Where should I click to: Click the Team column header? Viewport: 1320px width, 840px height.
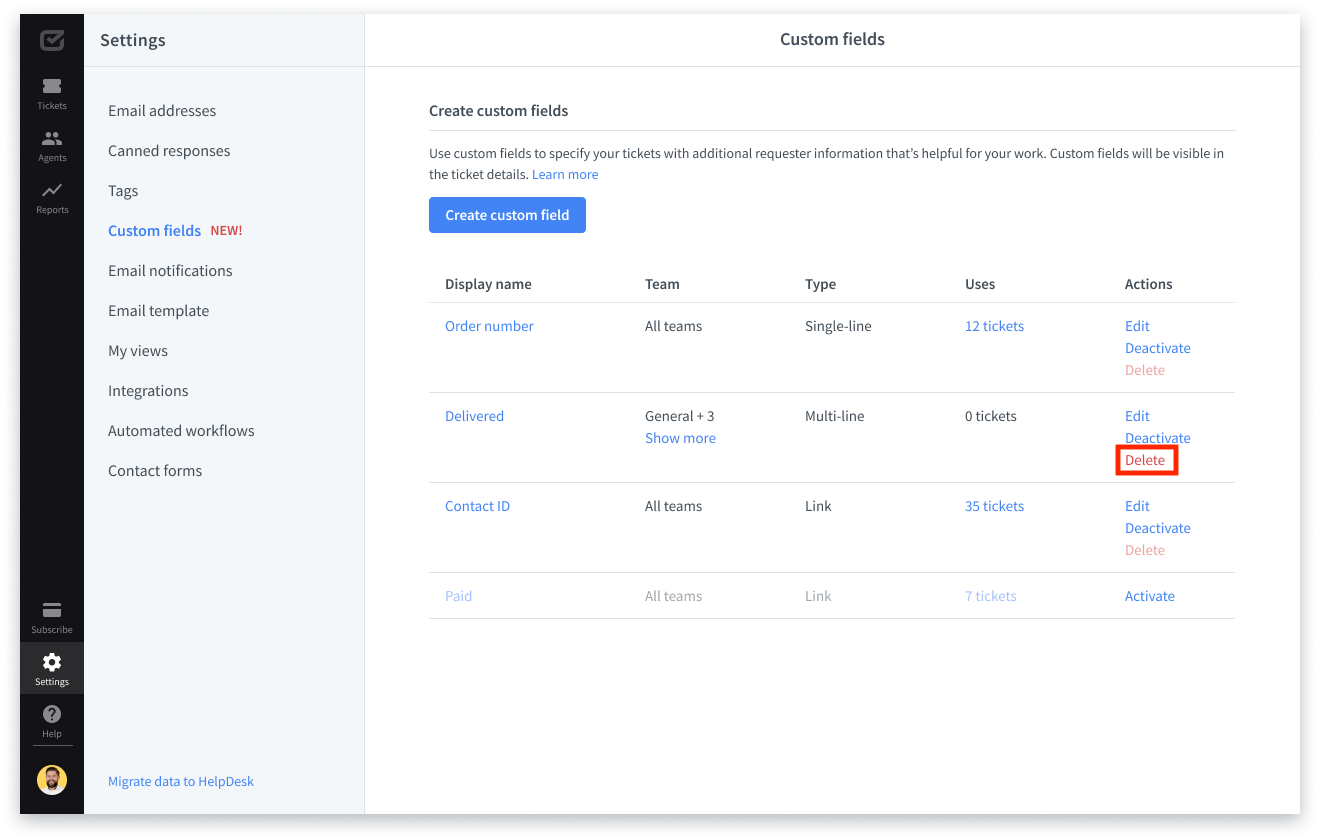click(x=662, y=284)
